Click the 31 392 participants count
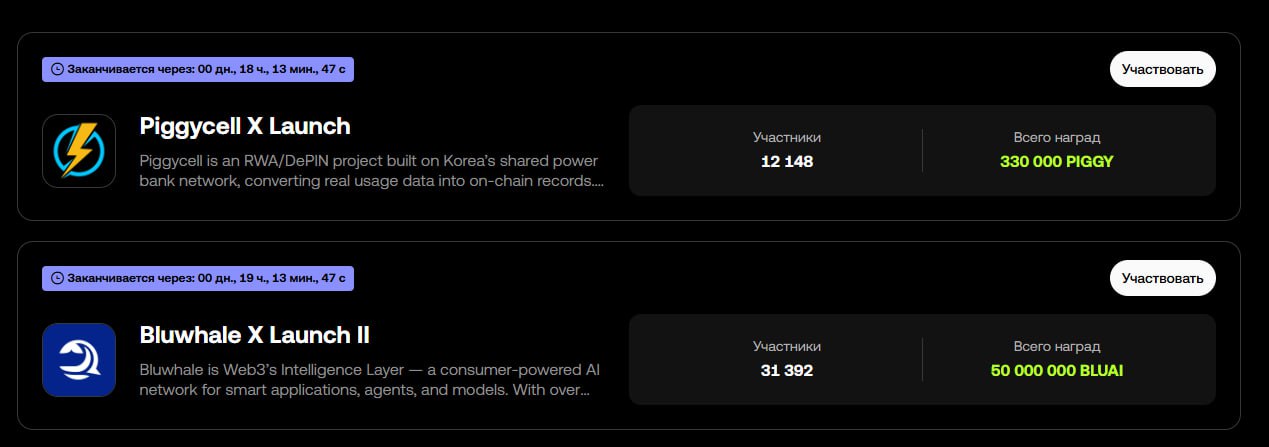Viewport: 1269px width, 447px height. point(787,370)
